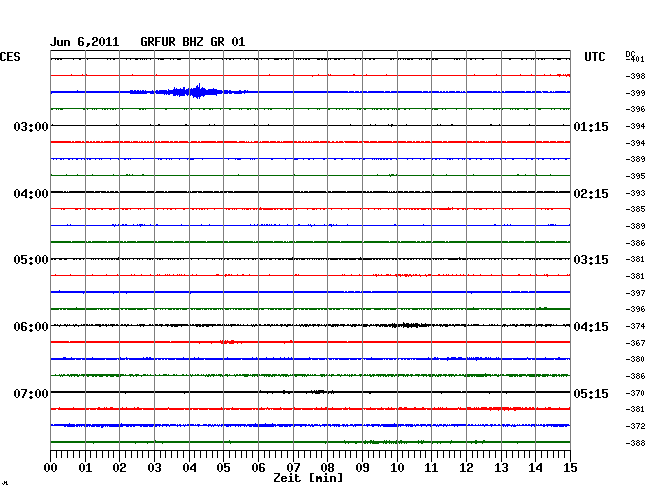Viewport: 650px width, 494px height.
Task: Select the "06:00" local time label
Action: click(x=31, y=327)
